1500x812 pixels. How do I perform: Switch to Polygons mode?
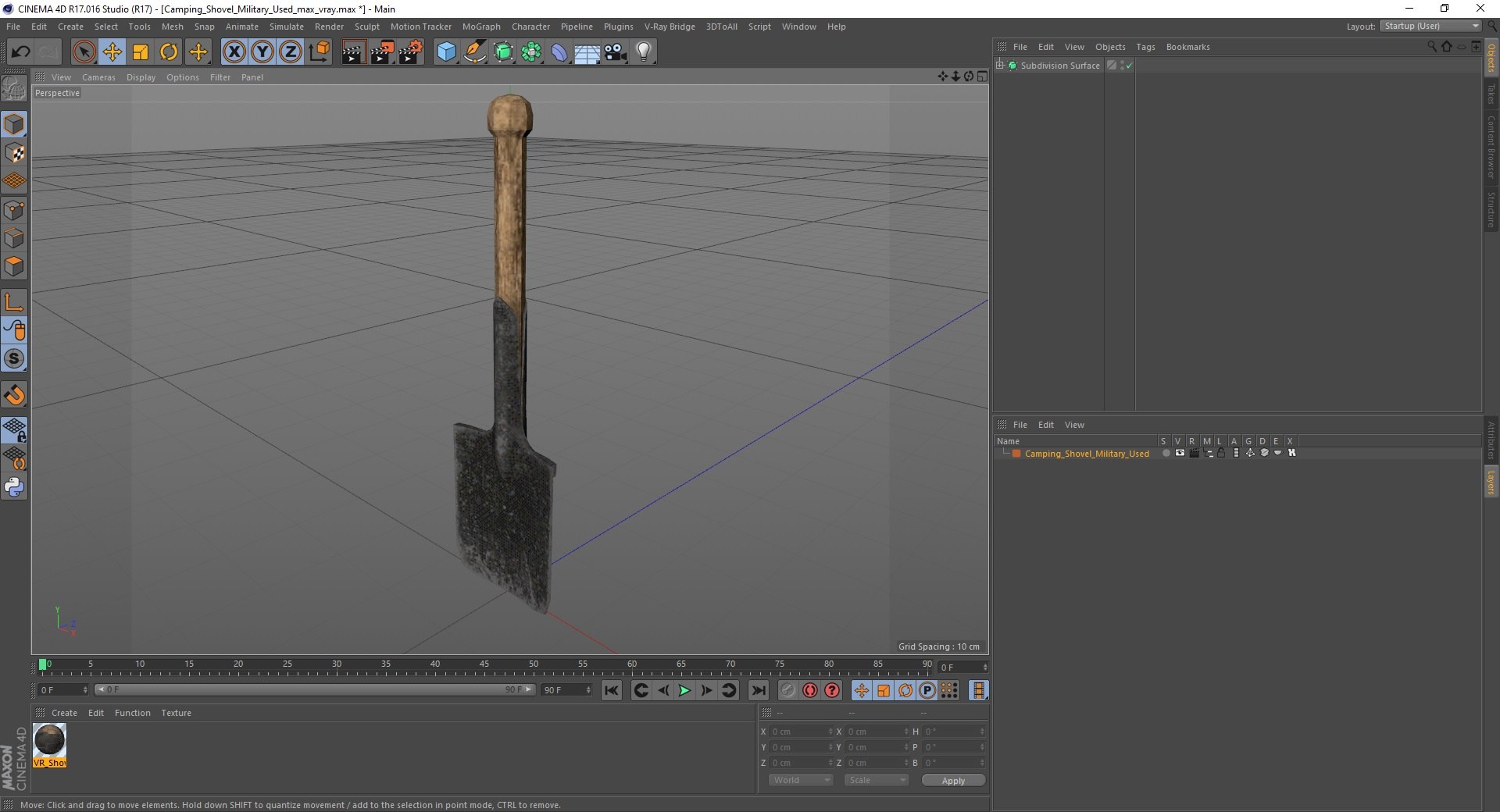(x=14, y=266)
